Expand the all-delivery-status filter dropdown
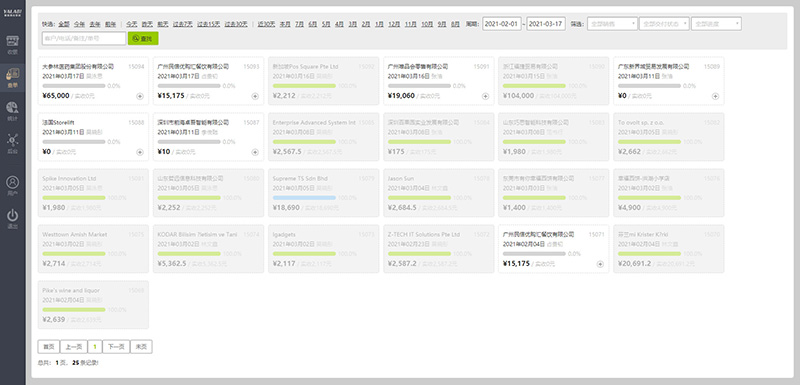The height and width of the screenshot is (385, 800). pos(664,23)
